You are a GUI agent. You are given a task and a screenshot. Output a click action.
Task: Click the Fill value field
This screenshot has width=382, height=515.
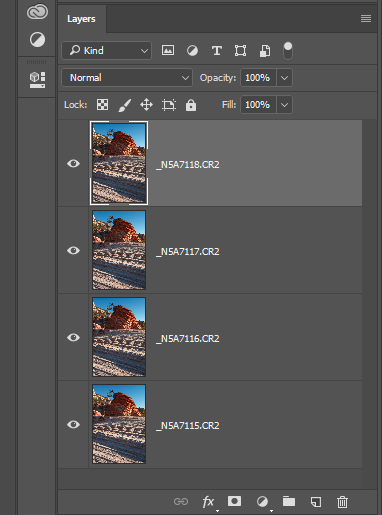point(258,105)
